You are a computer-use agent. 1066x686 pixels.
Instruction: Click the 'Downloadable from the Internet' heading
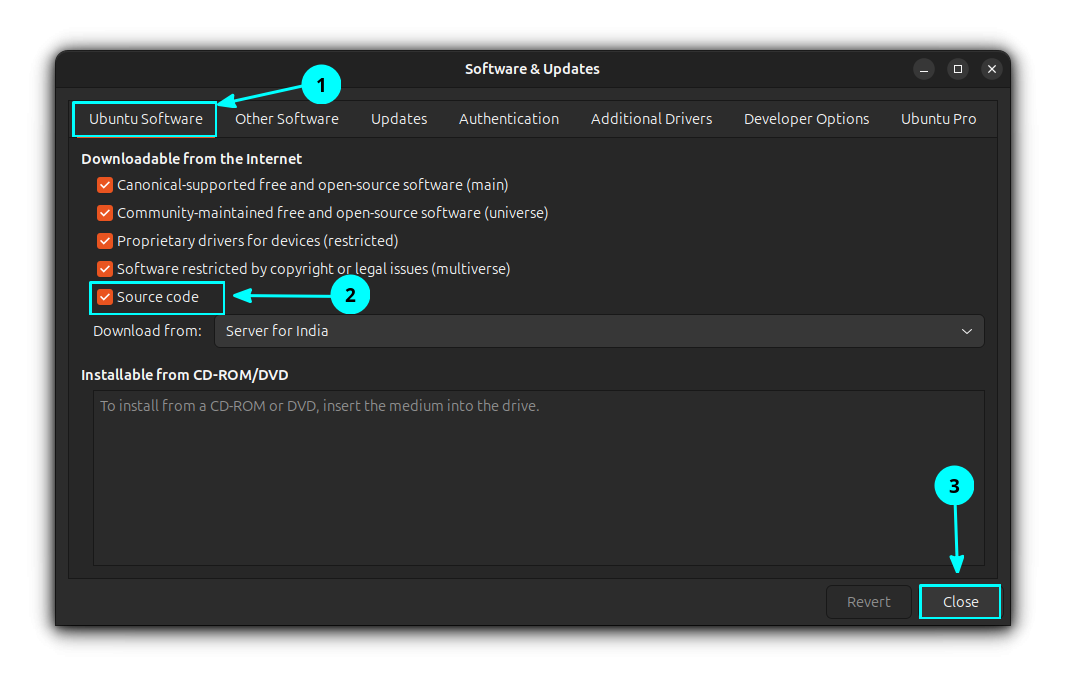pos(192,159)
